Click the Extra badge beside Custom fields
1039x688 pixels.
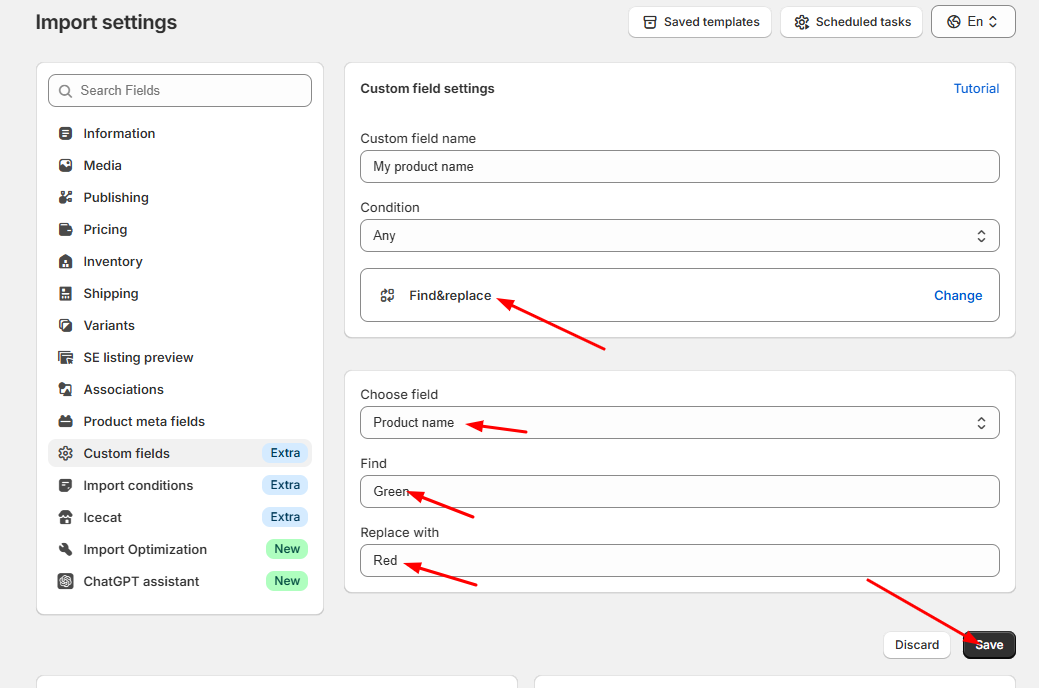[x=285, y=453]
